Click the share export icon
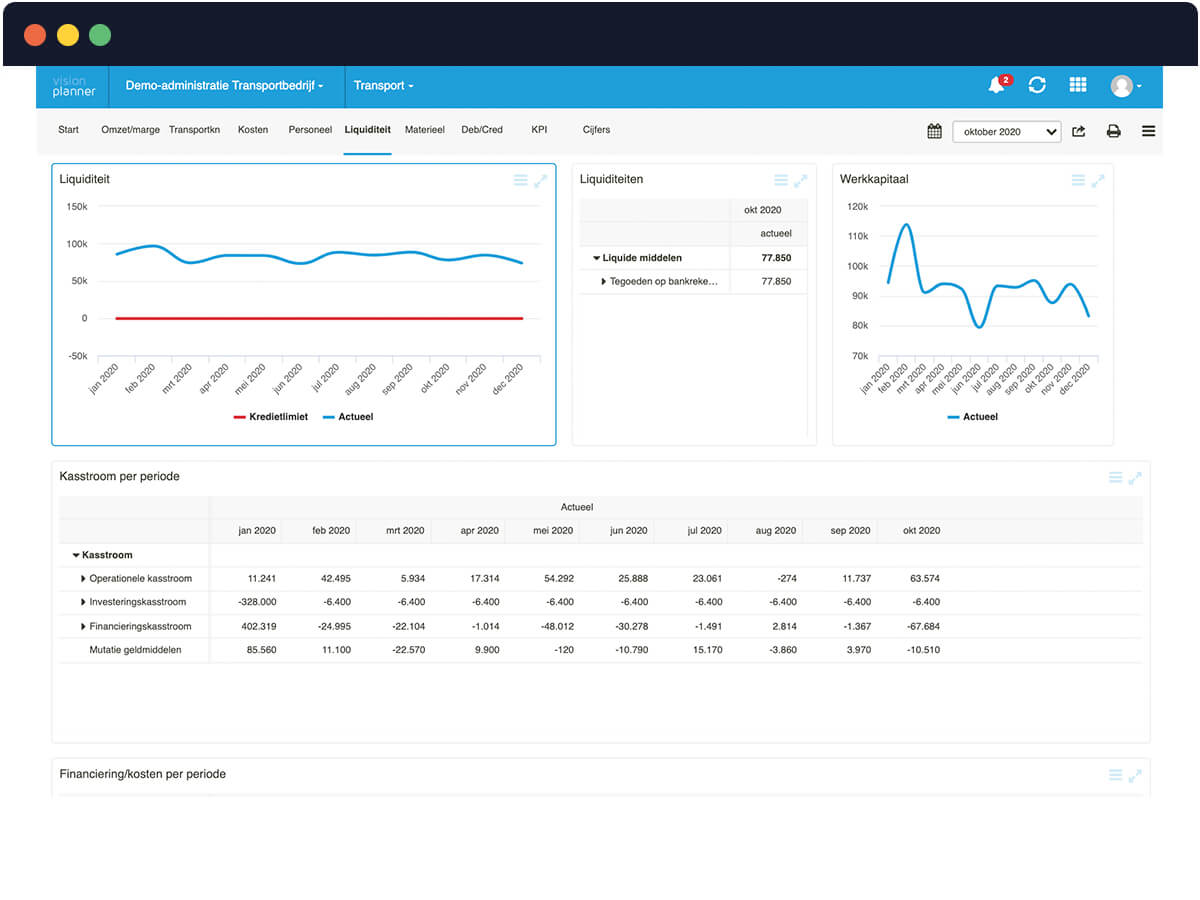The width and height of the screenshot is (1200, 900). pos(1079,131)
